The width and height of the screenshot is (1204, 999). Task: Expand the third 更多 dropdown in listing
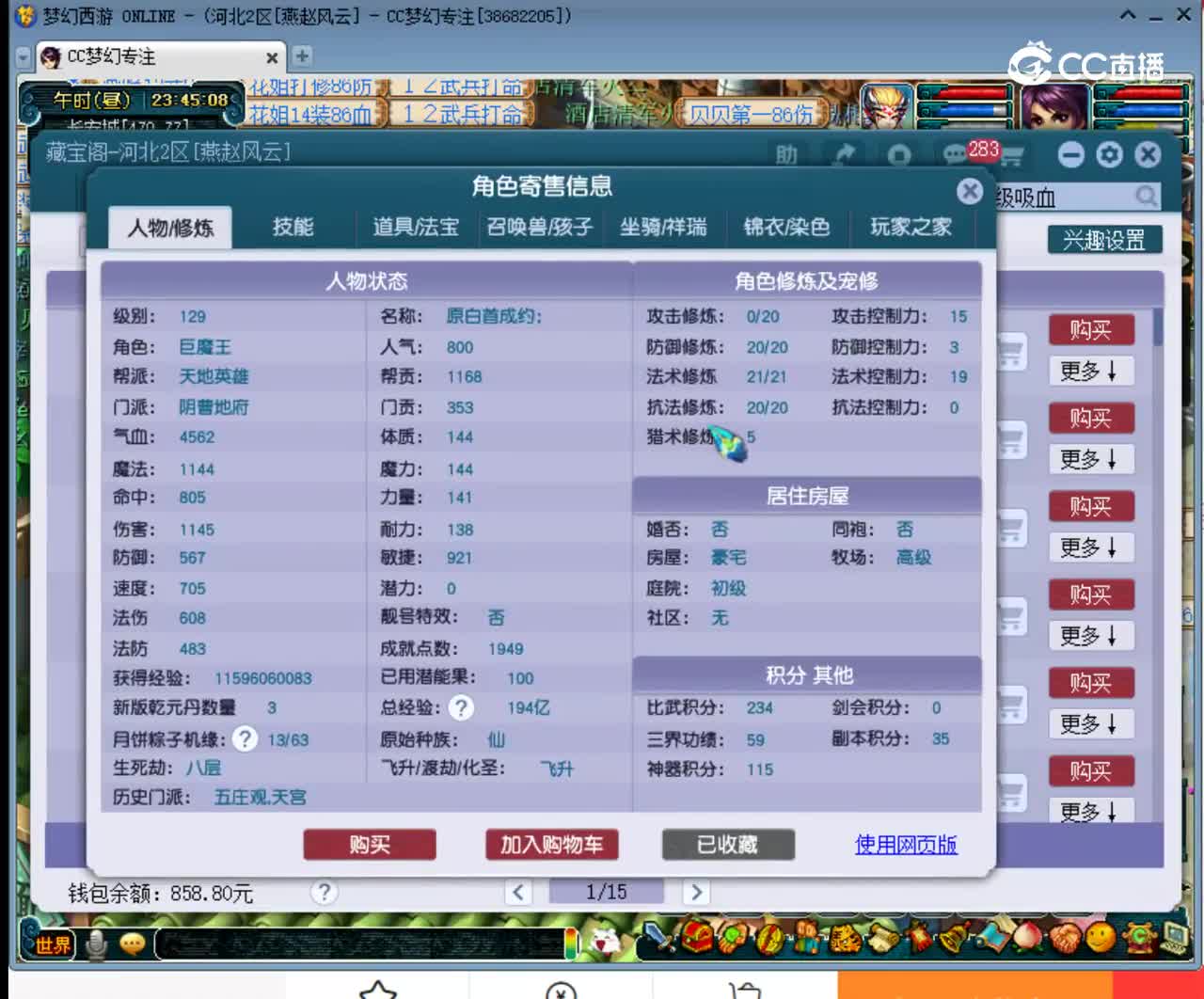click(1091, 547)
